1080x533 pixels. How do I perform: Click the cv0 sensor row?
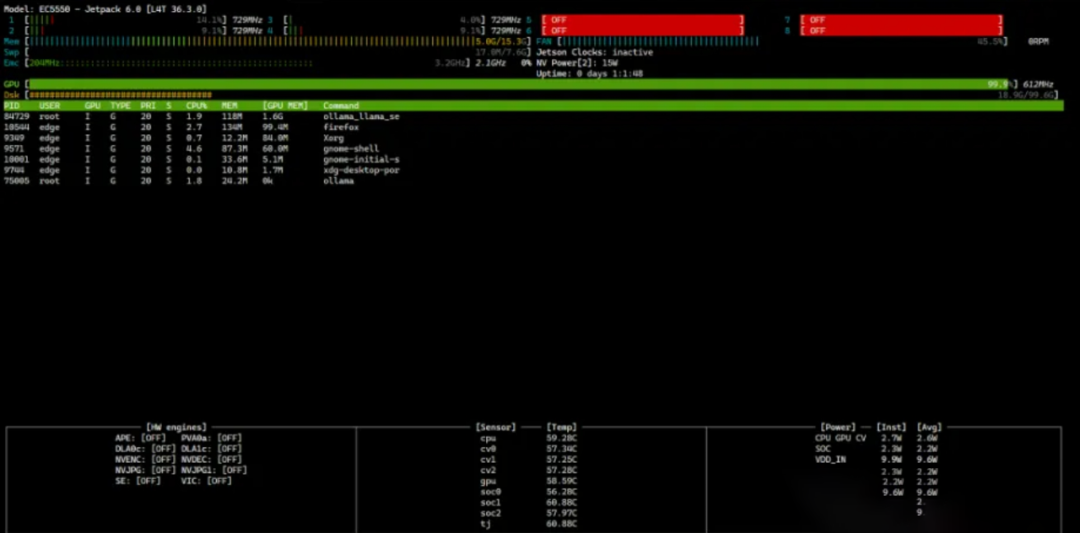pos(529,449)
